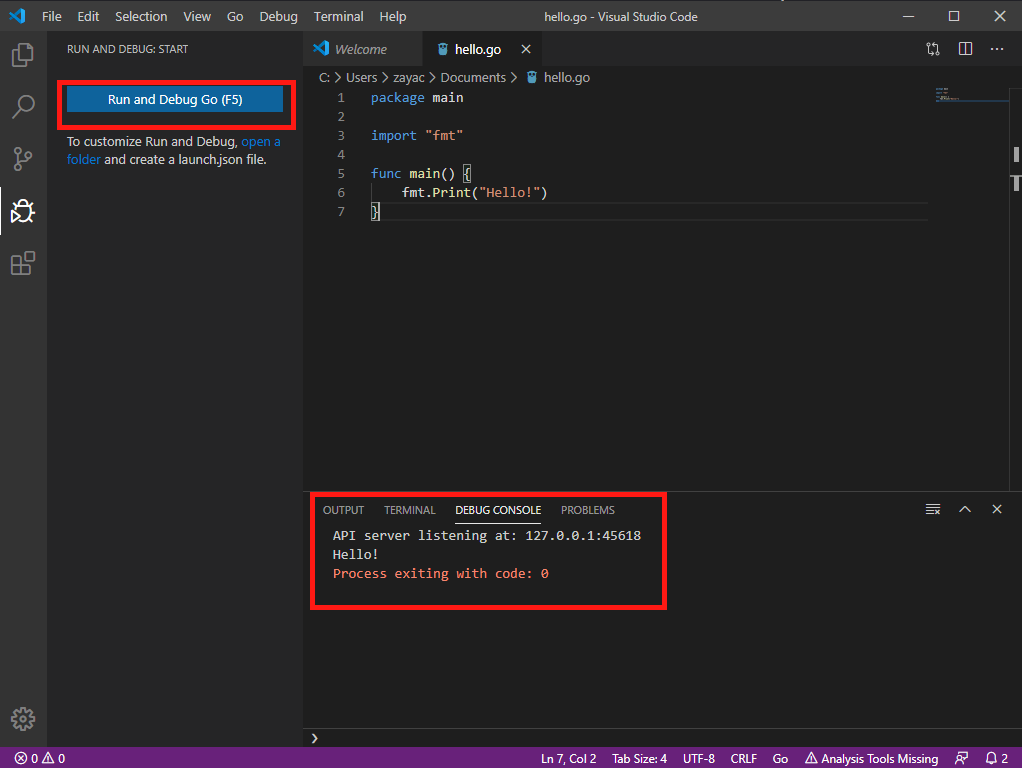Maximize the panel with the up chevron

(x=965, y=509)
